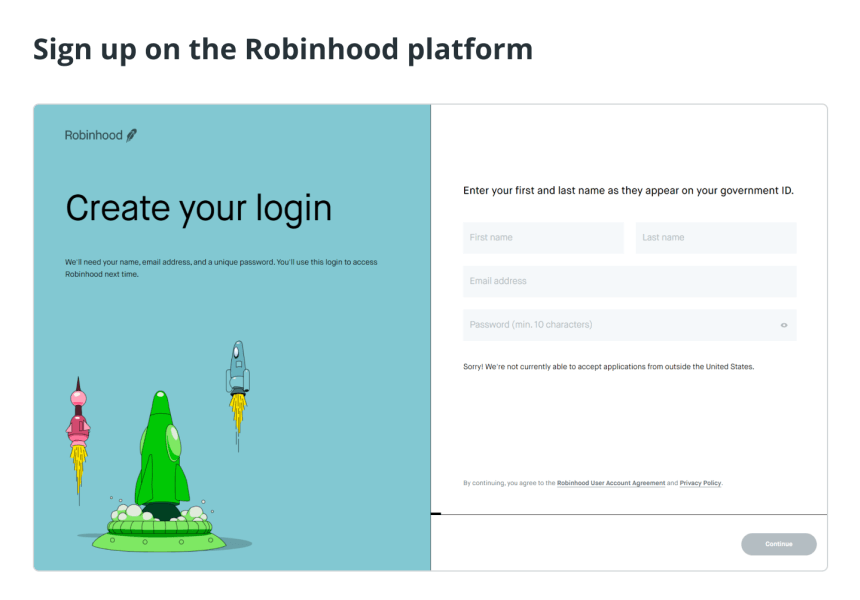Click the green rocket illustration
This screenshot has height=600, width=860.
[x=162, y=449]
